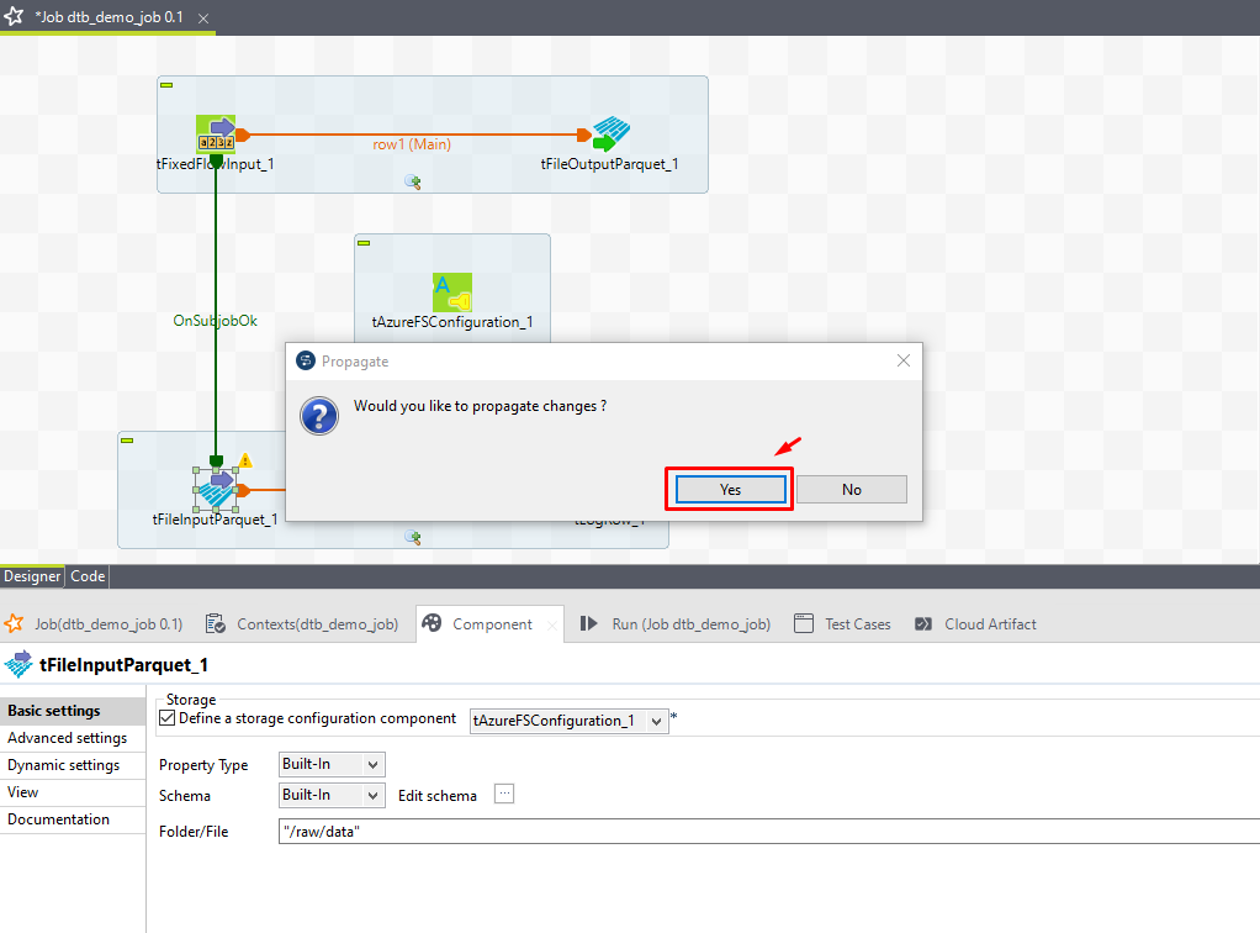Open Advanced settings section
1260x933 pixels.
[x=73, y=738]
